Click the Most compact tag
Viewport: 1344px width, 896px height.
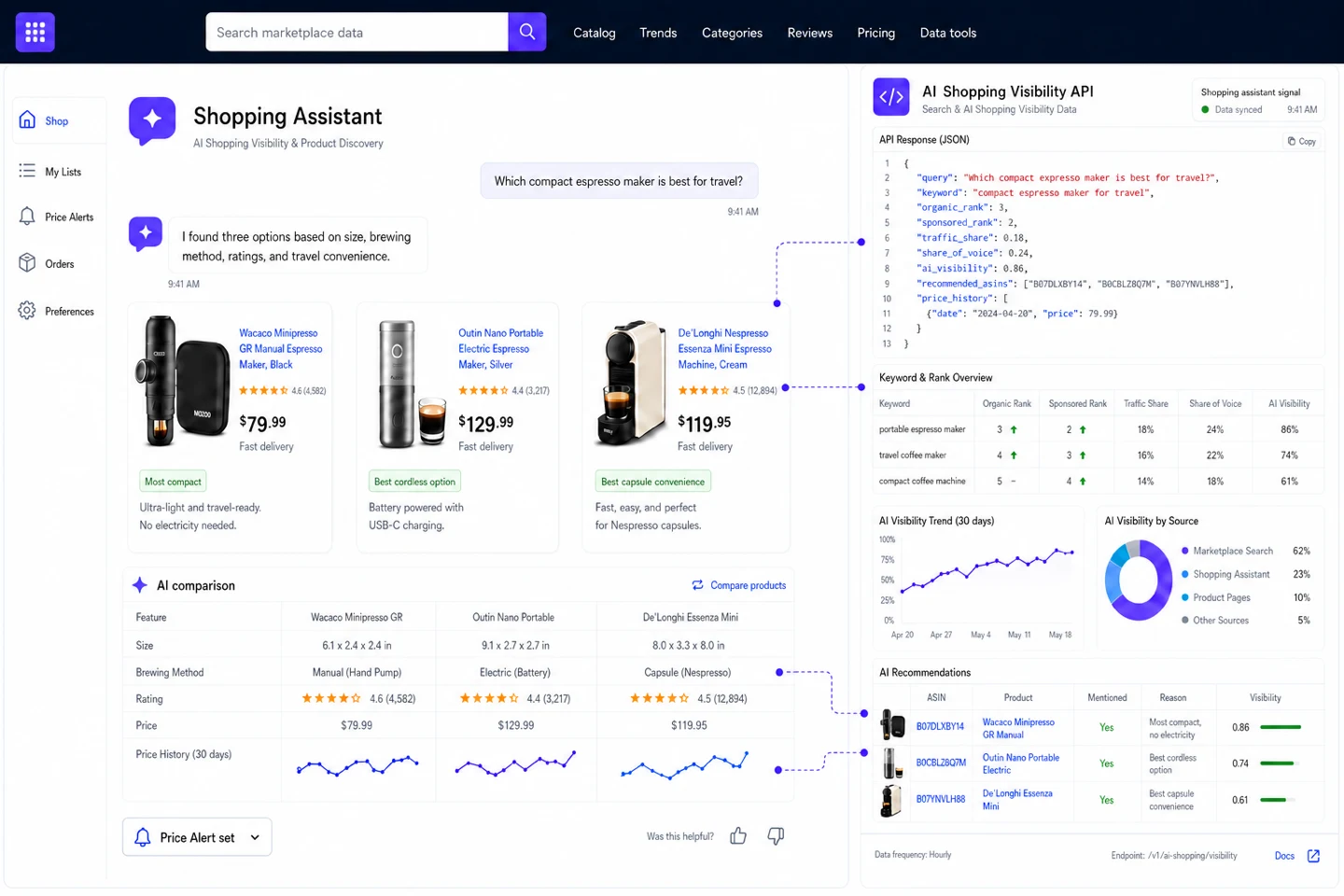[173, 482]
